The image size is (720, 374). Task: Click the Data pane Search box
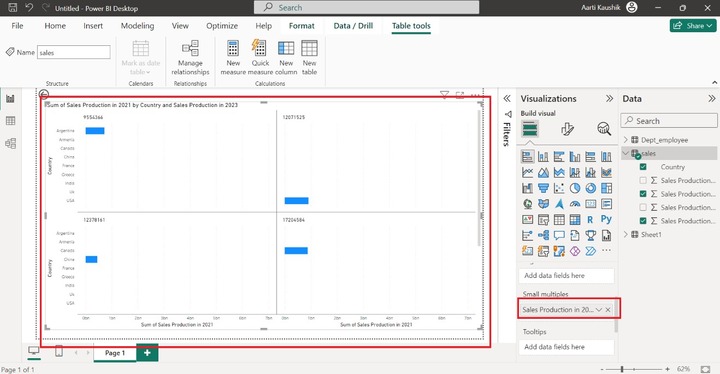point(669,121)
